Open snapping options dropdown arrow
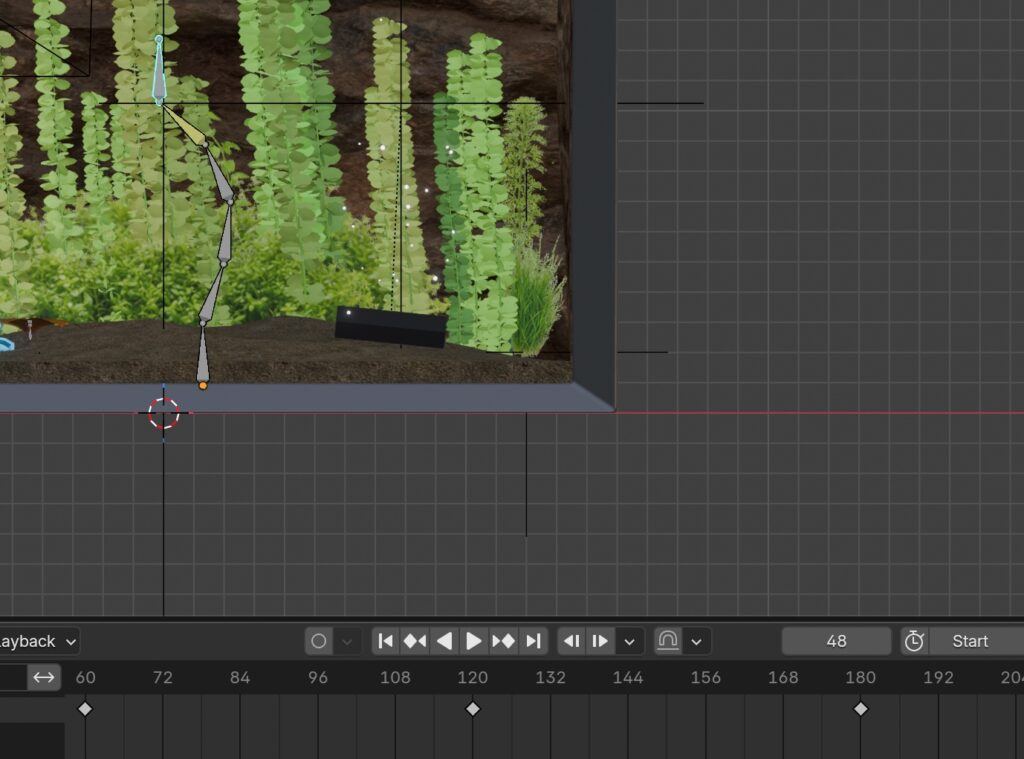The height and width of the screenshot is (759, 1024). (696, 641)
